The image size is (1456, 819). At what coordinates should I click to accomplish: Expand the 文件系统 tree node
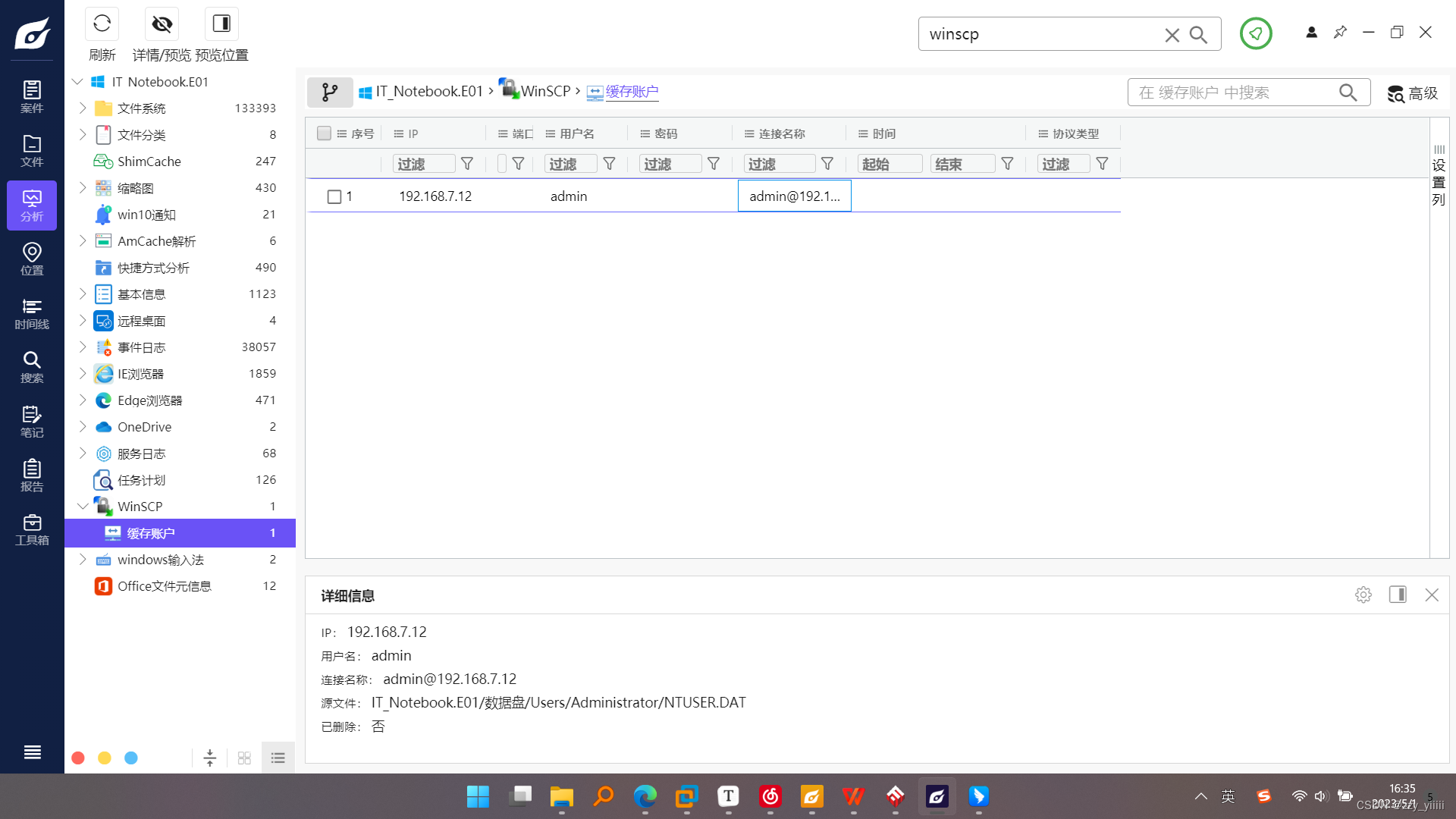tap(83, 108)
